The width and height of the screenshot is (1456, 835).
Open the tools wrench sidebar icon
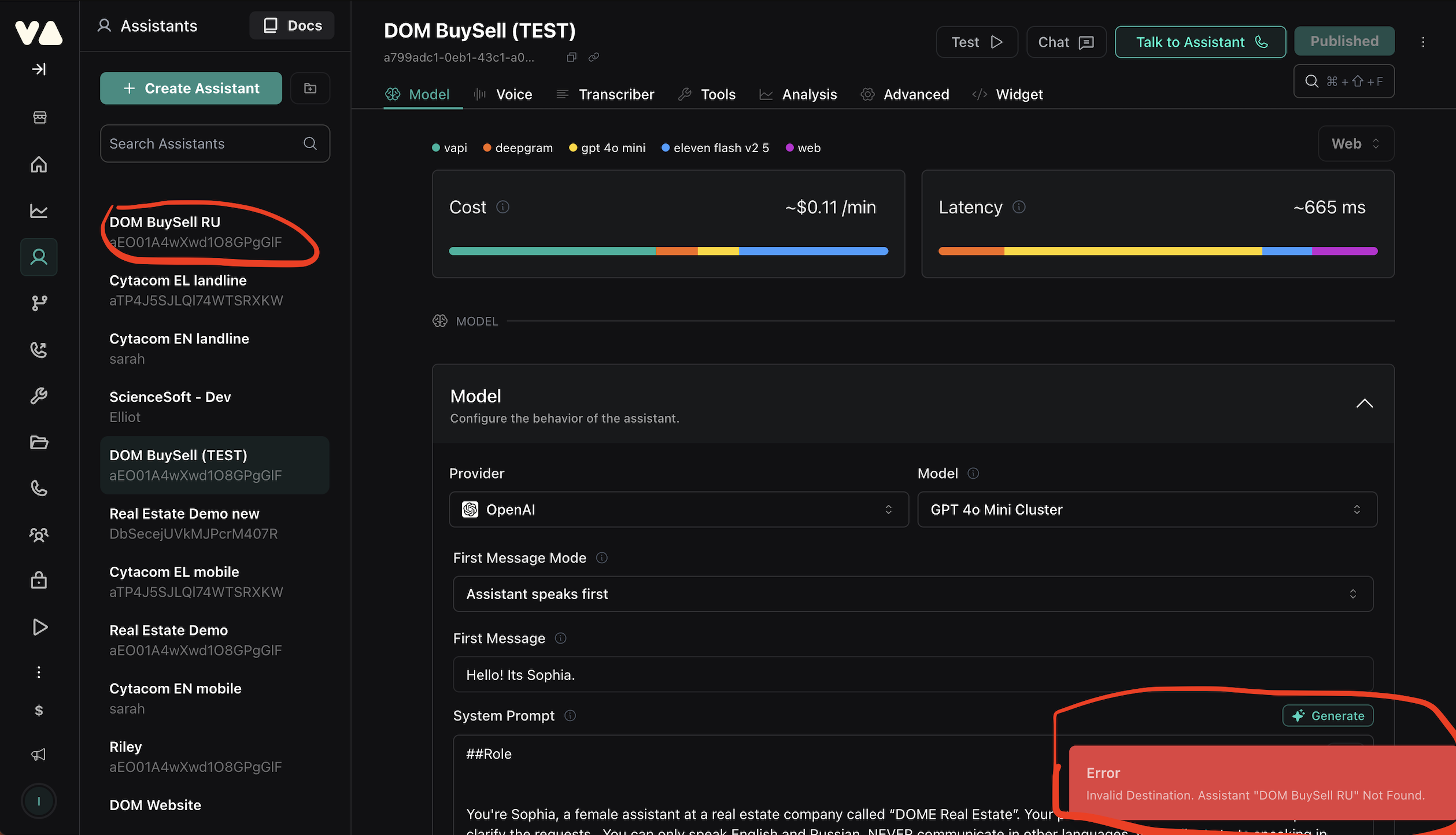click(39, 396)
